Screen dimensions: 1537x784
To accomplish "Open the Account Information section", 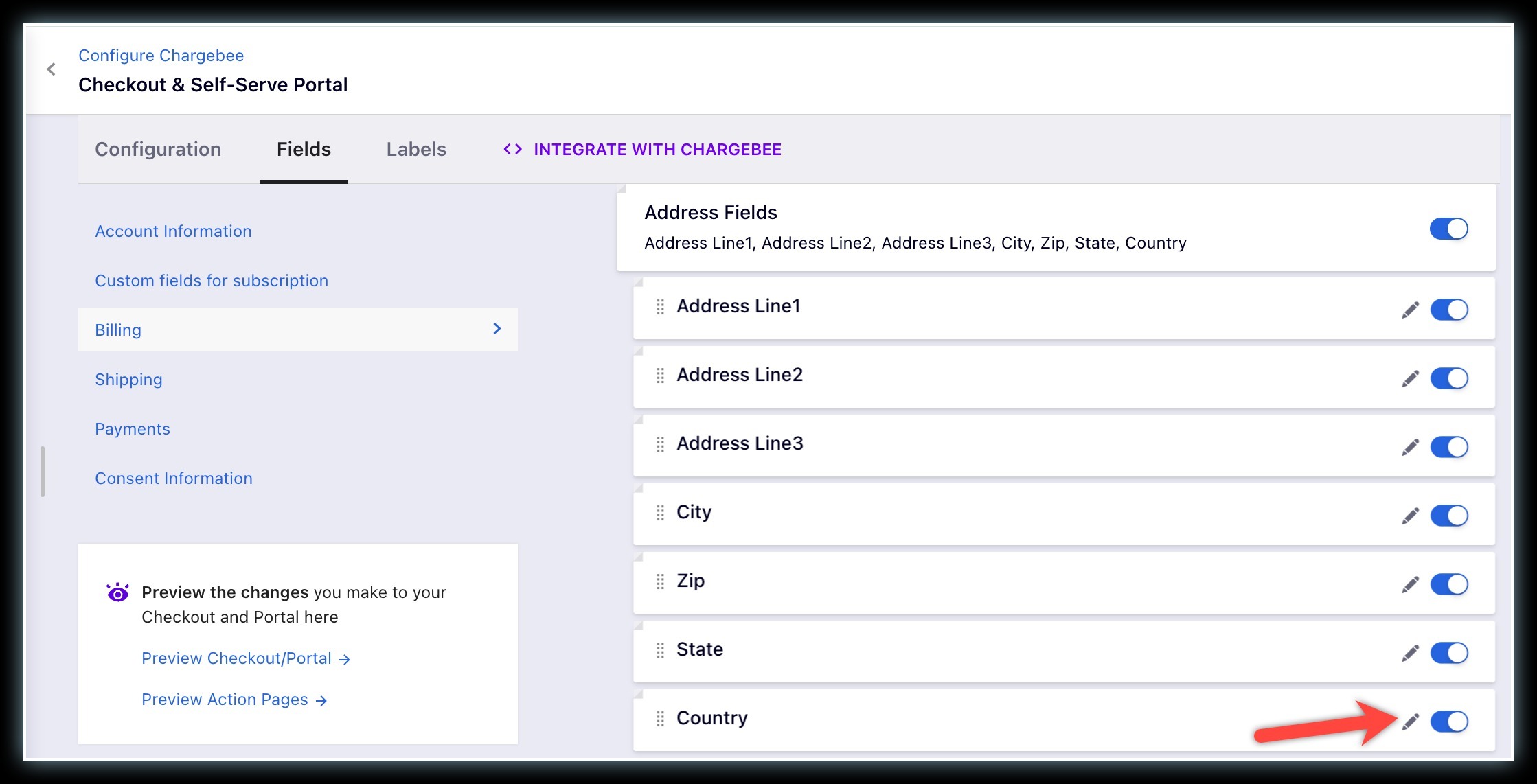I will pos(173,231).
